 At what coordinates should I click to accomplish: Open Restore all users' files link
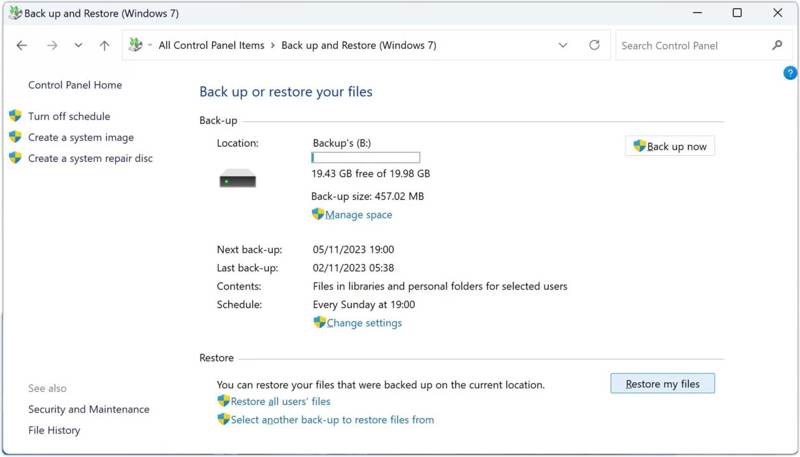(x=281, y=401)
